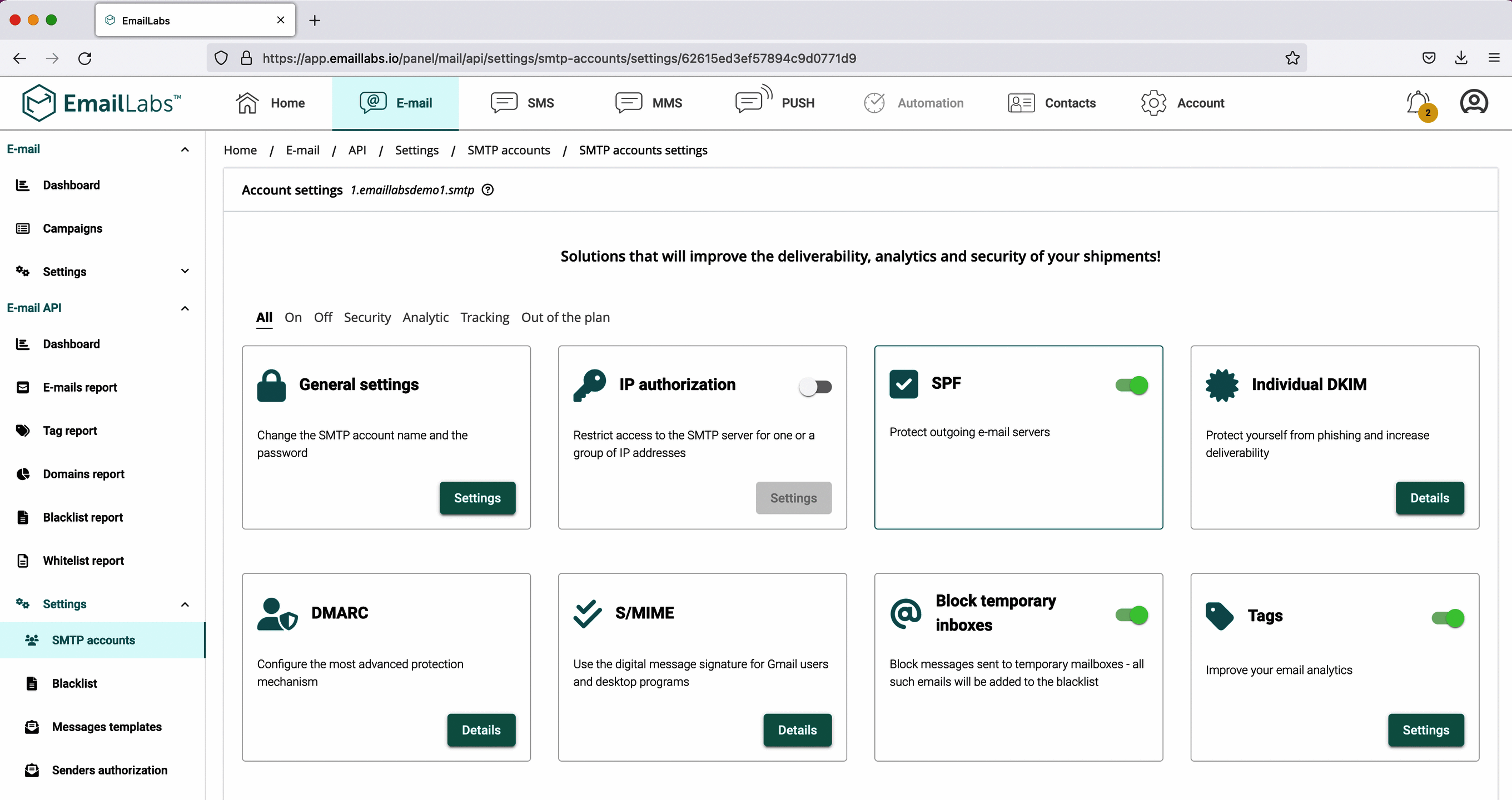Open the user account avatar menu
This screenshot has height=800, width=1512.
point(1473,102)
